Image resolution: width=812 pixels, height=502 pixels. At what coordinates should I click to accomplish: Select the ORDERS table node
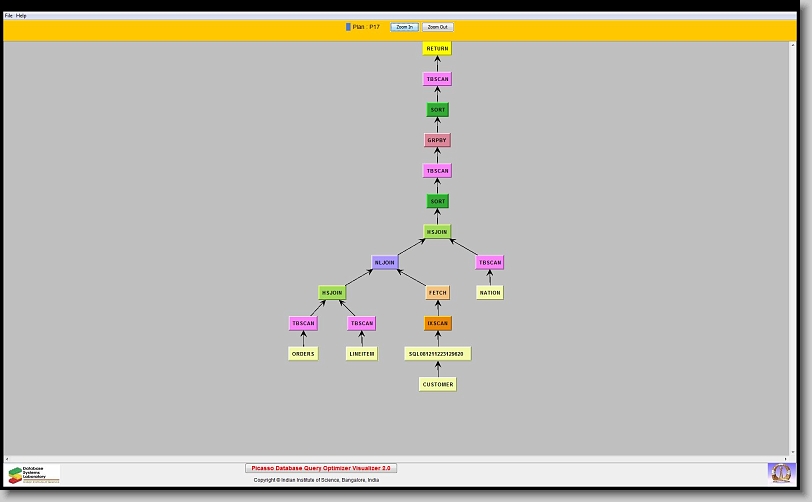click(x=303, y=353)
